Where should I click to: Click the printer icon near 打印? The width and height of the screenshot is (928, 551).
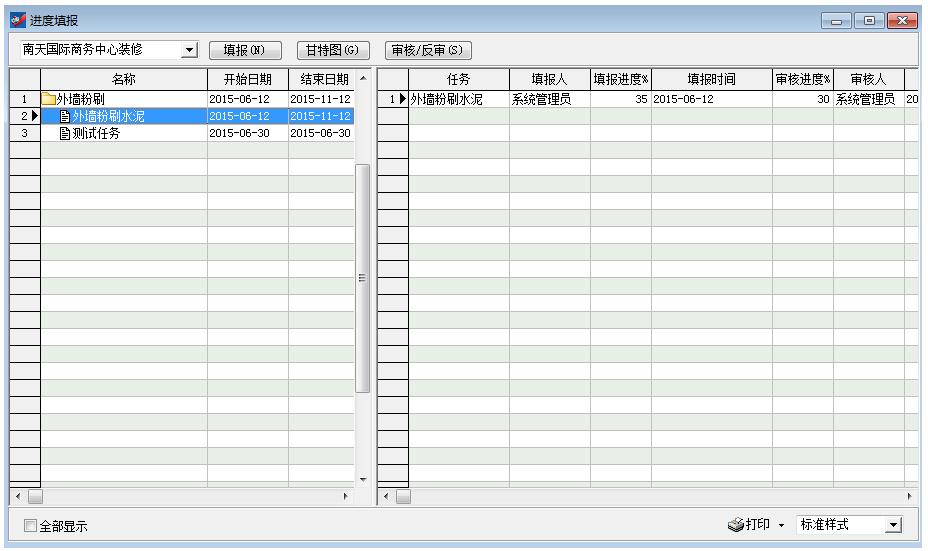click(x=735, y=525)
